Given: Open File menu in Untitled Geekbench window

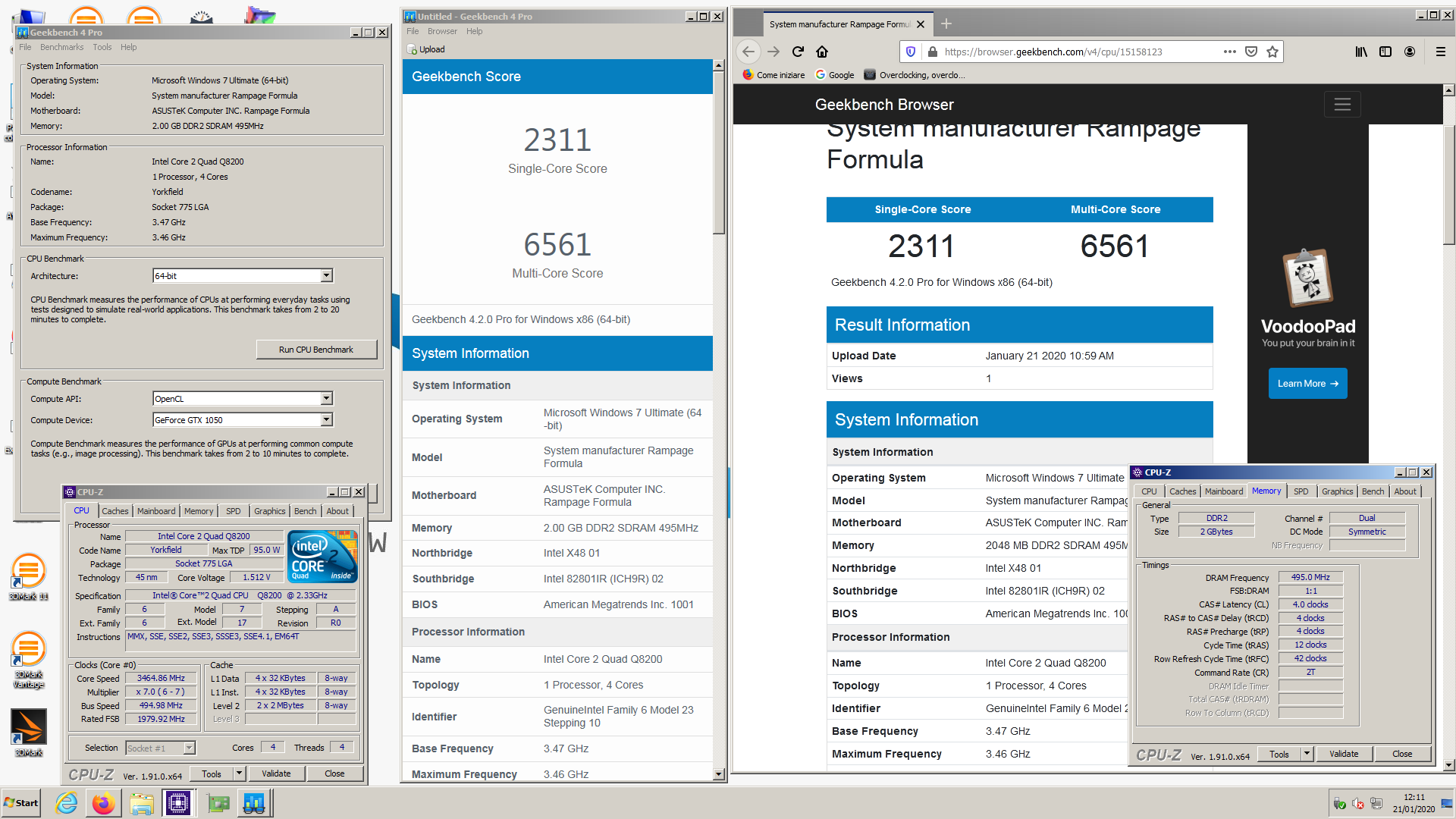Looking at the screenshot, I should (413, 31).
